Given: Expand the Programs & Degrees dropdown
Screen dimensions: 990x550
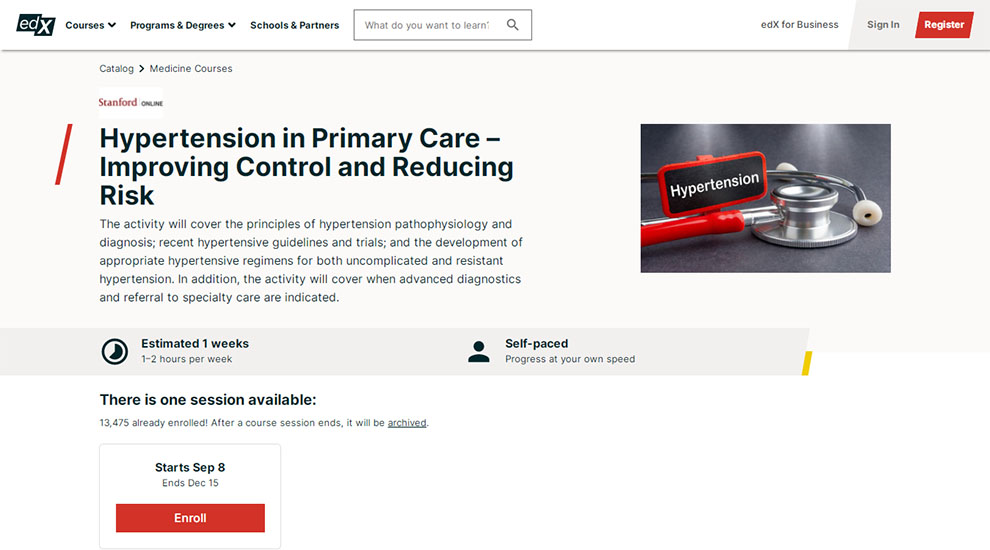Looking at the screenshot, I should [183, 25].
